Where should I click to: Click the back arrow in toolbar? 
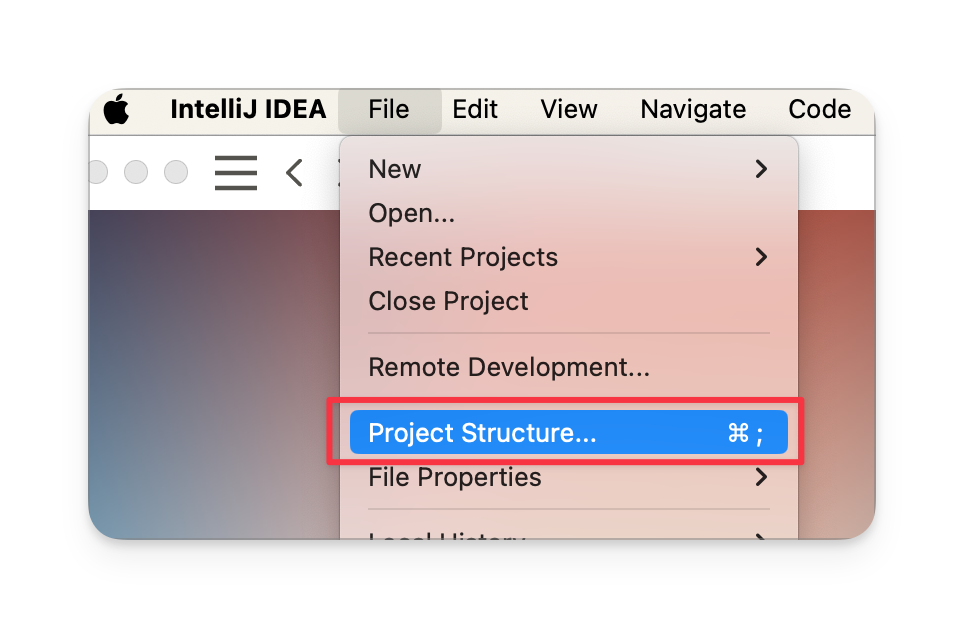coord(294,173)
